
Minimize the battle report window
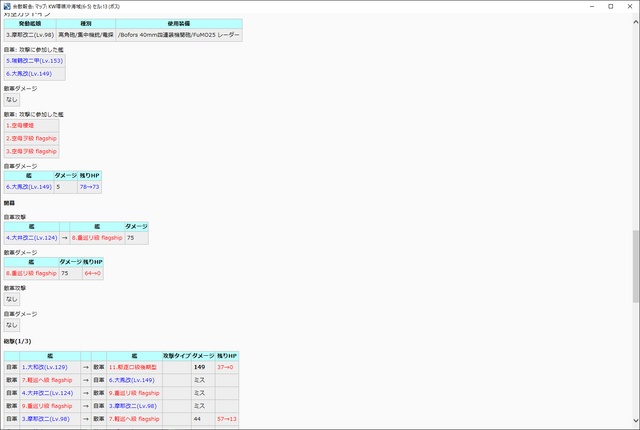(592, 7)
